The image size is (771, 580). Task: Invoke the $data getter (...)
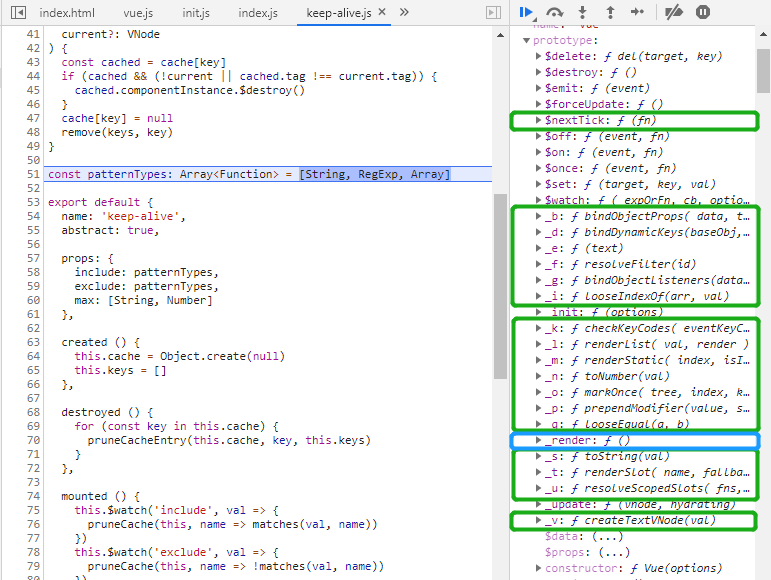[608, 536]
